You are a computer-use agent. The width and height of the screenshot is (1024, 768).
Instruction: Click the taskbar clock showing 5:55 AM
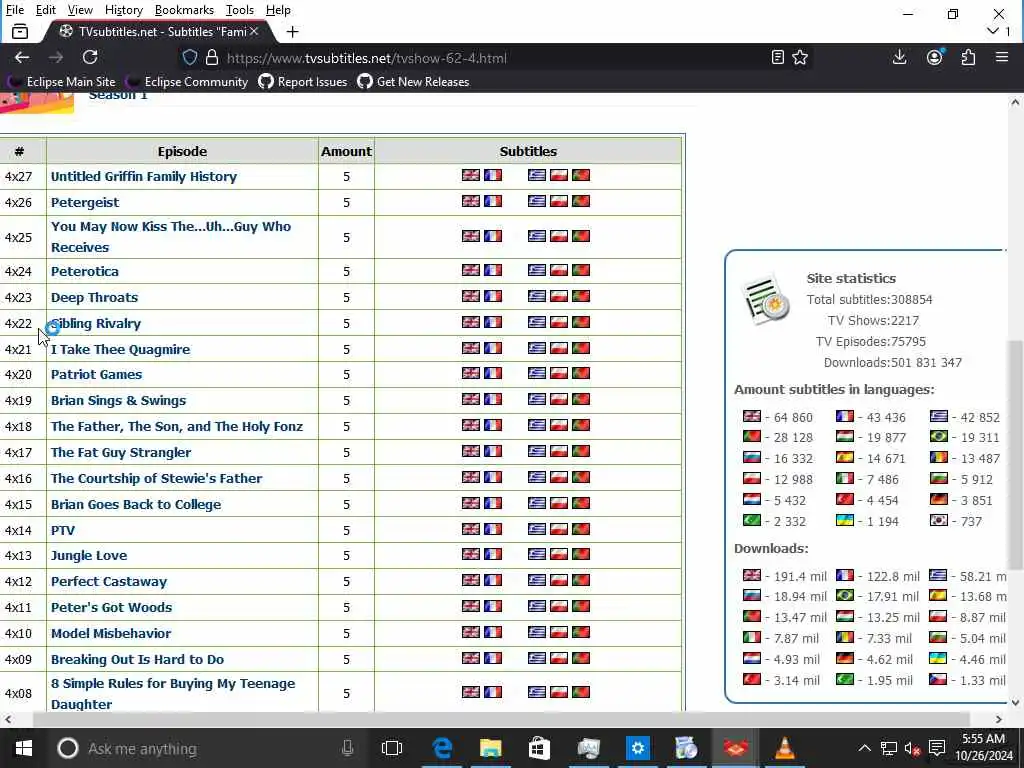[x=984, y=748]
